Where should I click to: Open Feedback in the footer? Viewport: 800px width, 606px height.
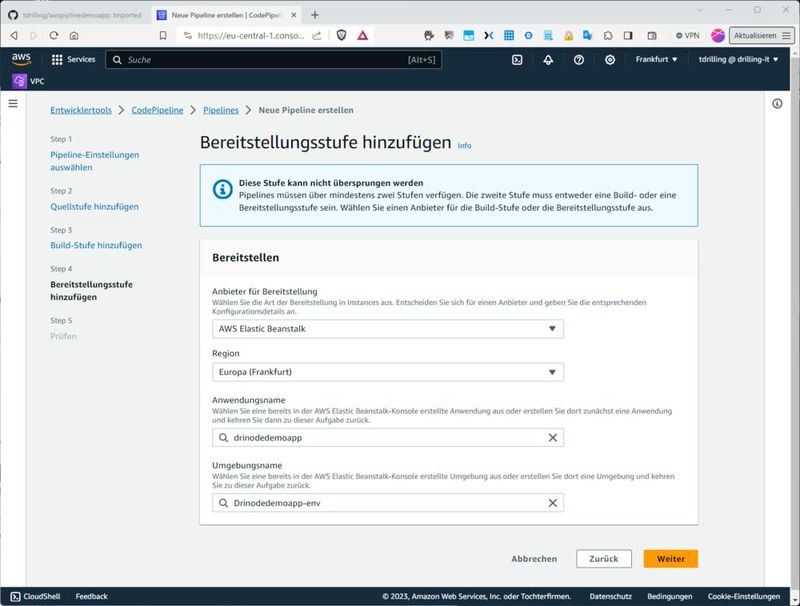(x=91, y=596)
